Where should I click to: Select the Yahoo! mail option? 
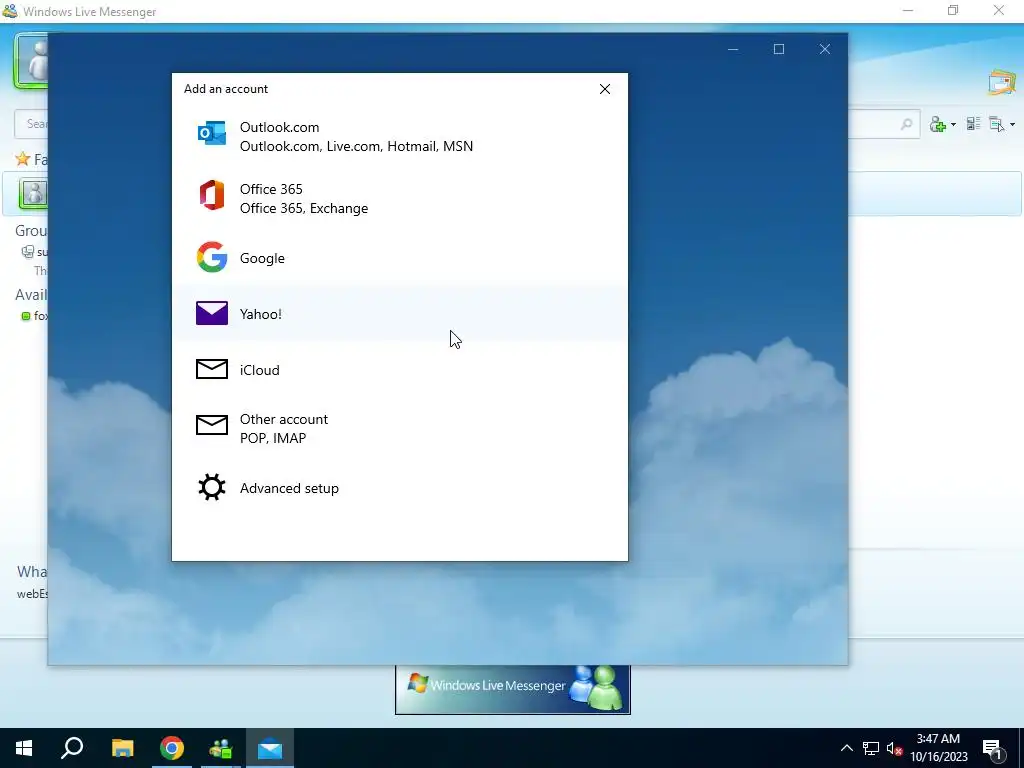pos(400,313)
